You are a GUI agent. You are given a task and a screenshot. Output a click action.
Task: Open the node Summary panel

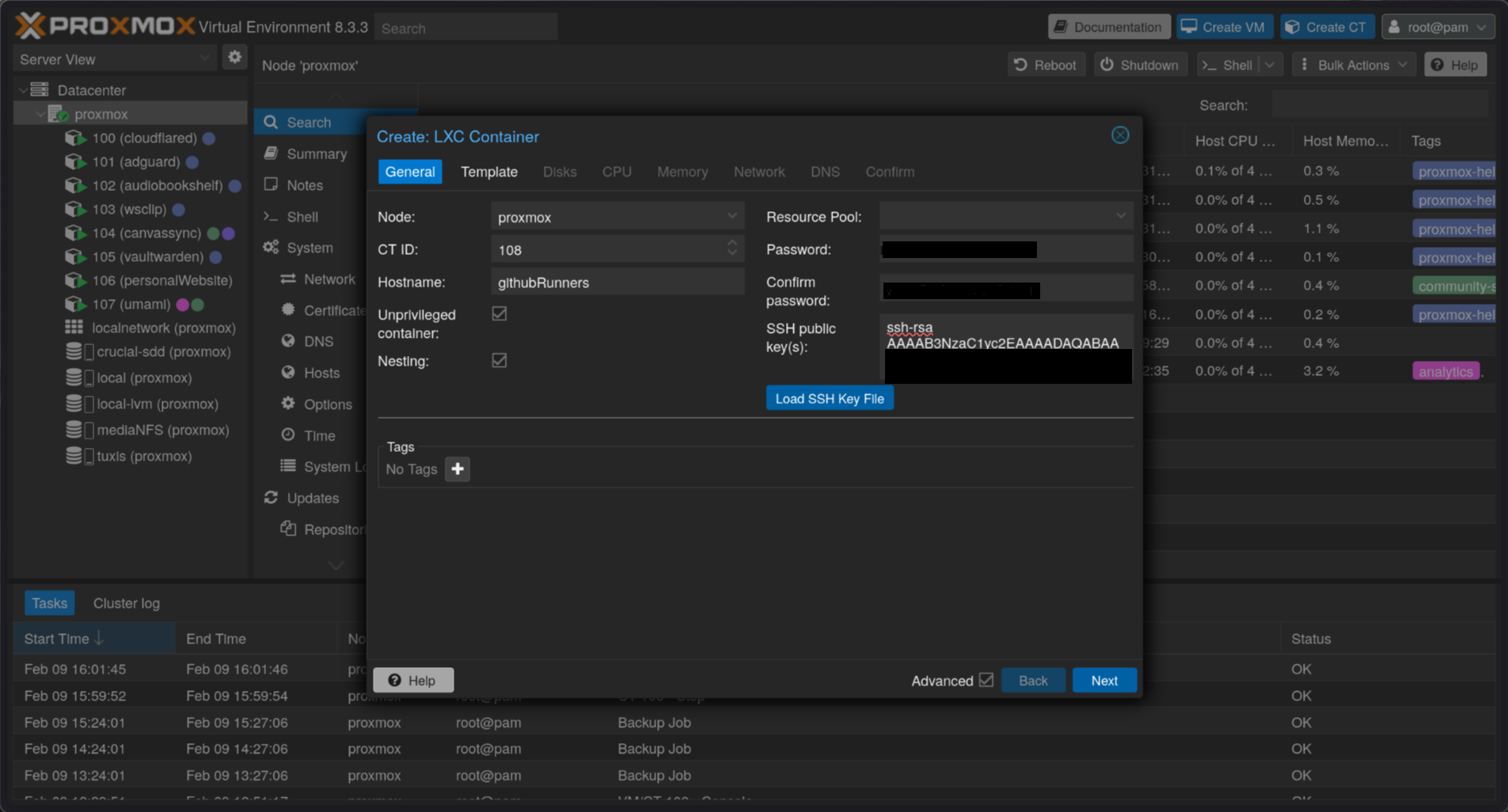tap(316, 154)
